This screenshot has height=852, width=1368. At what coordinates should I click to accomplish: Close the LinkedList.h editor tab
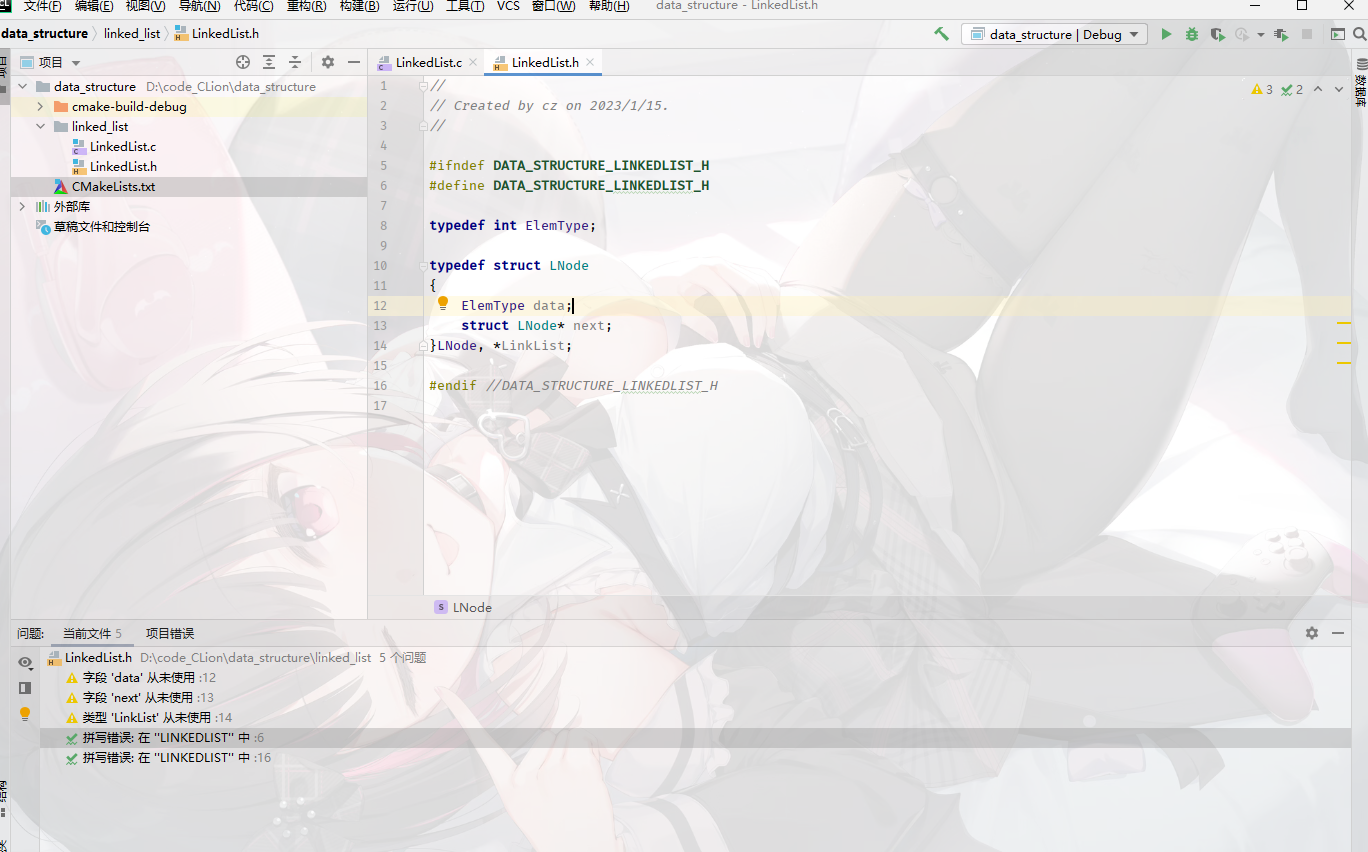(590, 62)
